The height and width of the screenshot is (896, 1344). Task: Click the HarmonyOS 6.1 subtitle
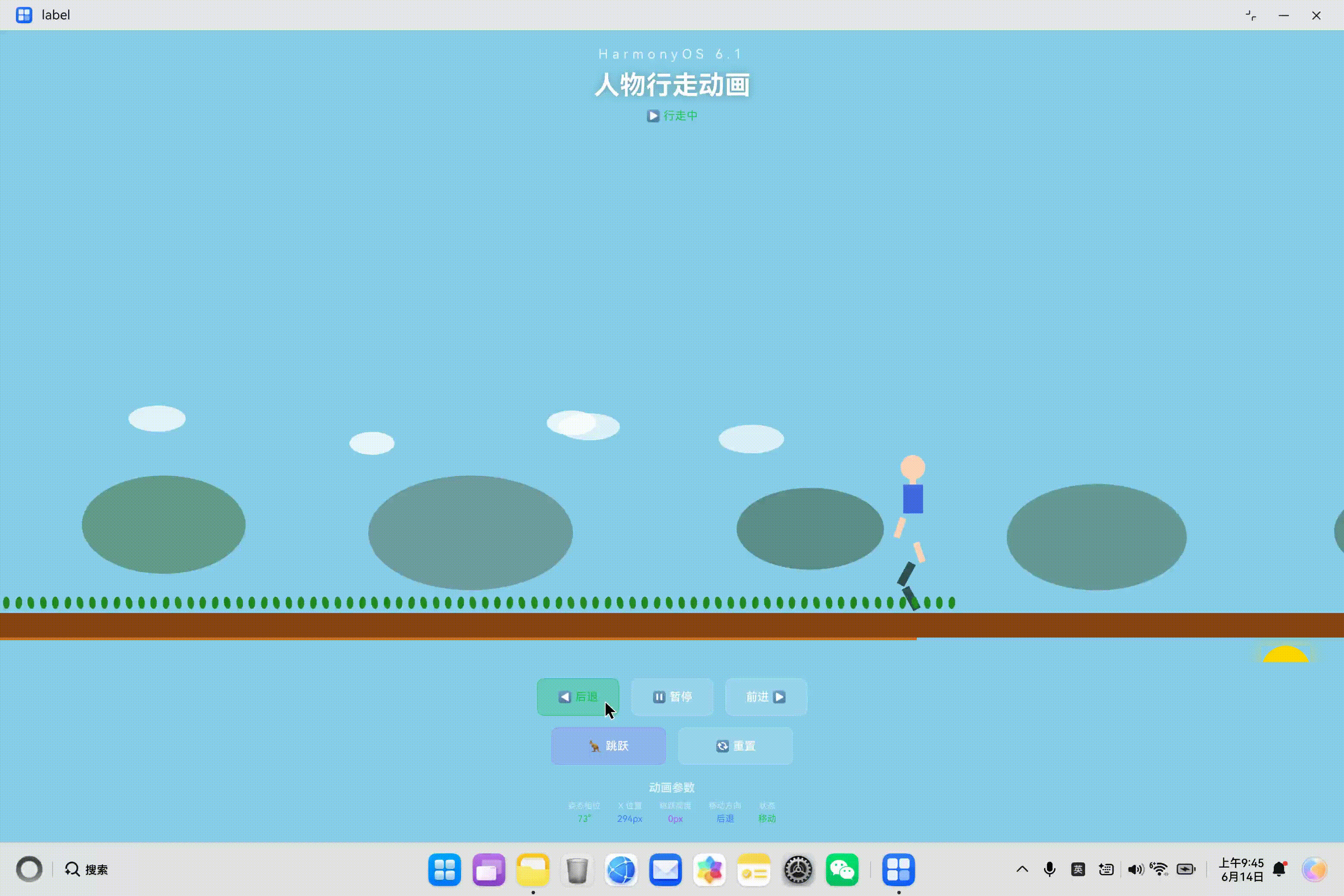[x=670, y=54]
